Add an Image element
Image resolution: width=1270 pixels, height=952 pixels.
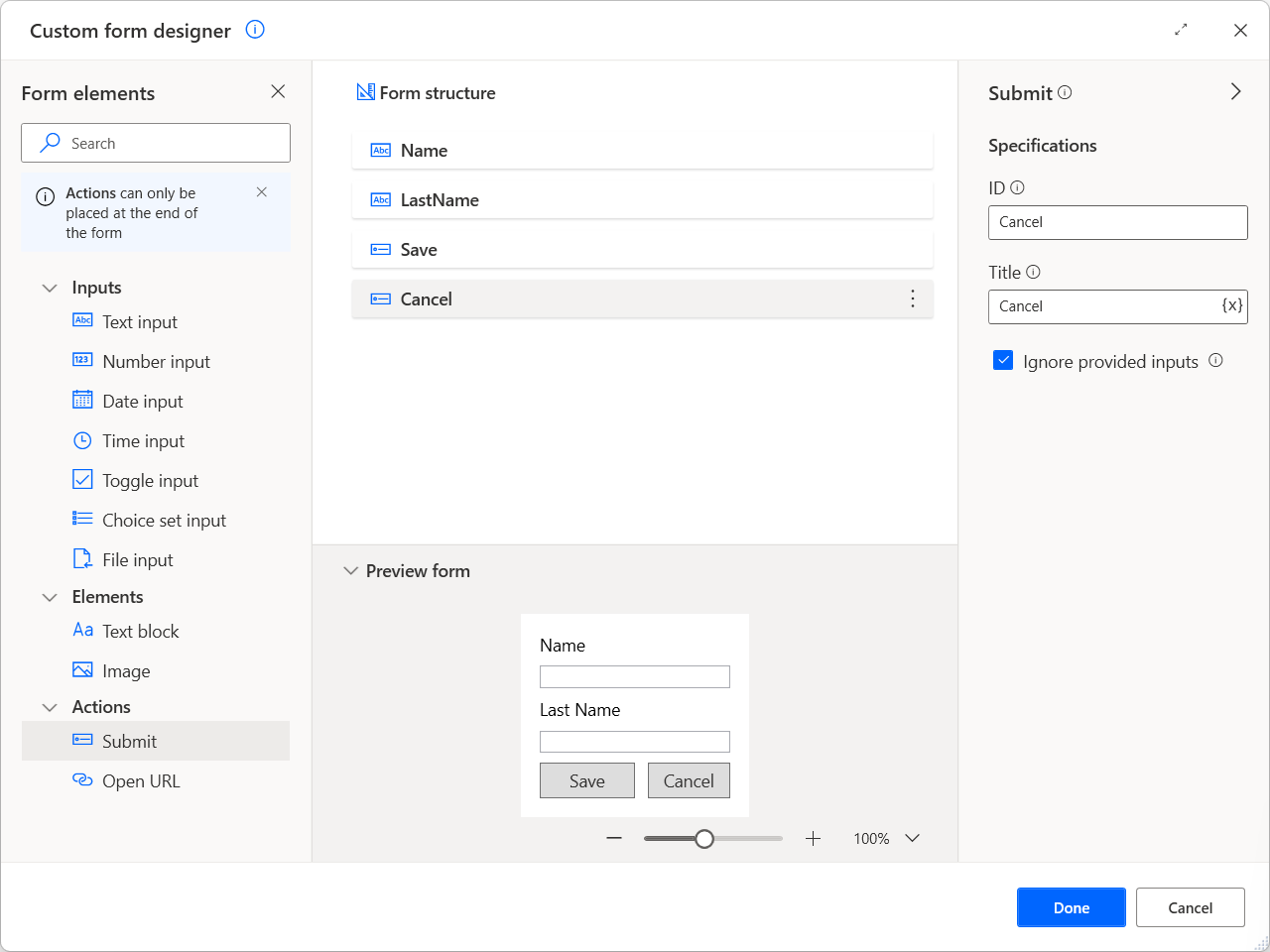[122, 670]
